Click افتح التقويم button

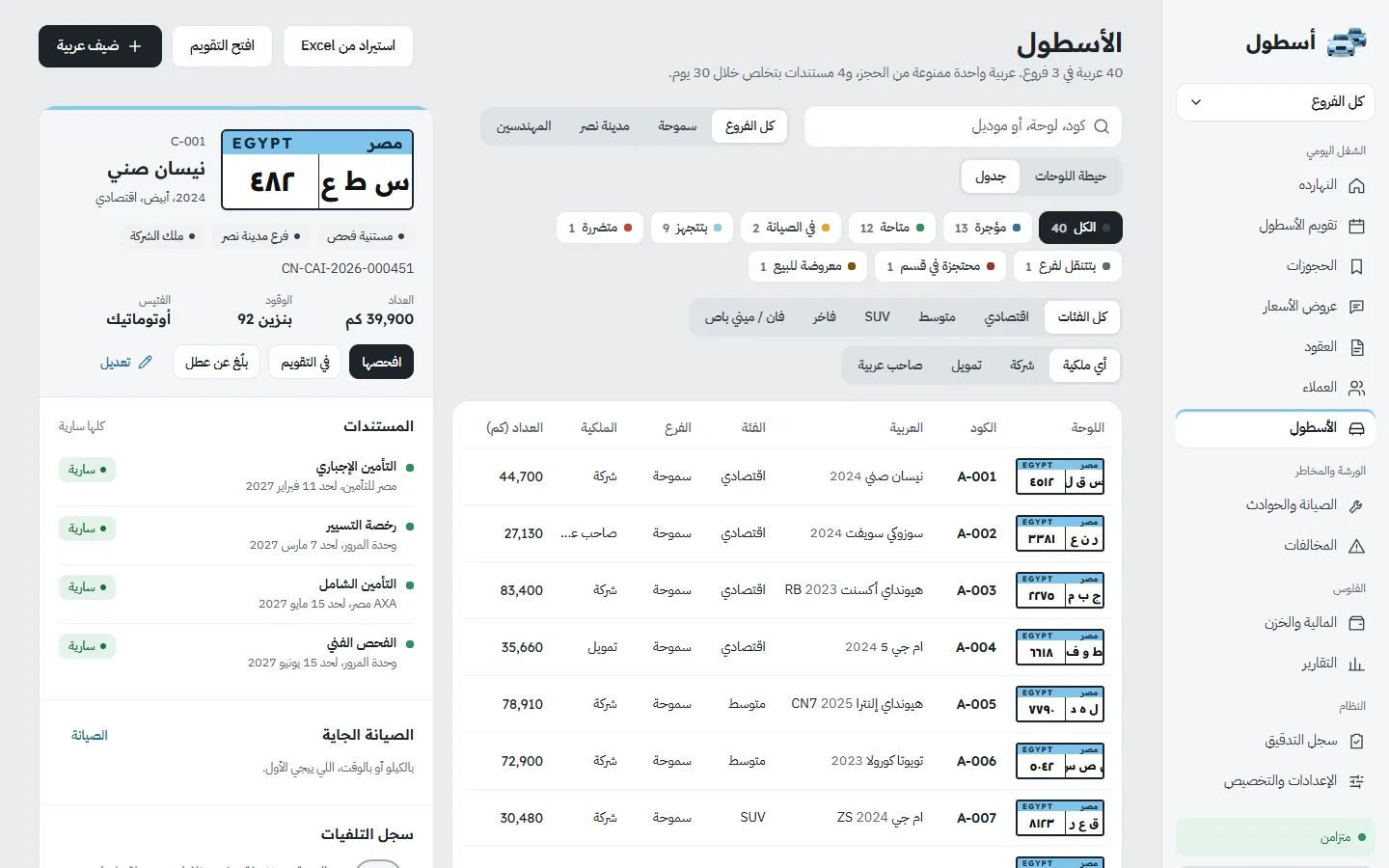222,46
